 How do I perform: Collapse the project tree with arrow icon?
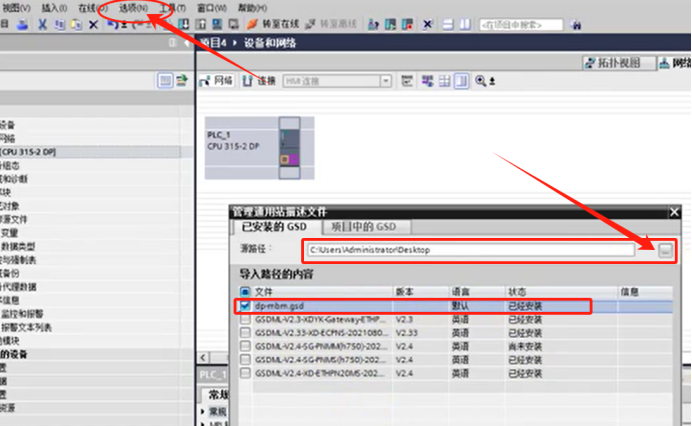(187, 43)
